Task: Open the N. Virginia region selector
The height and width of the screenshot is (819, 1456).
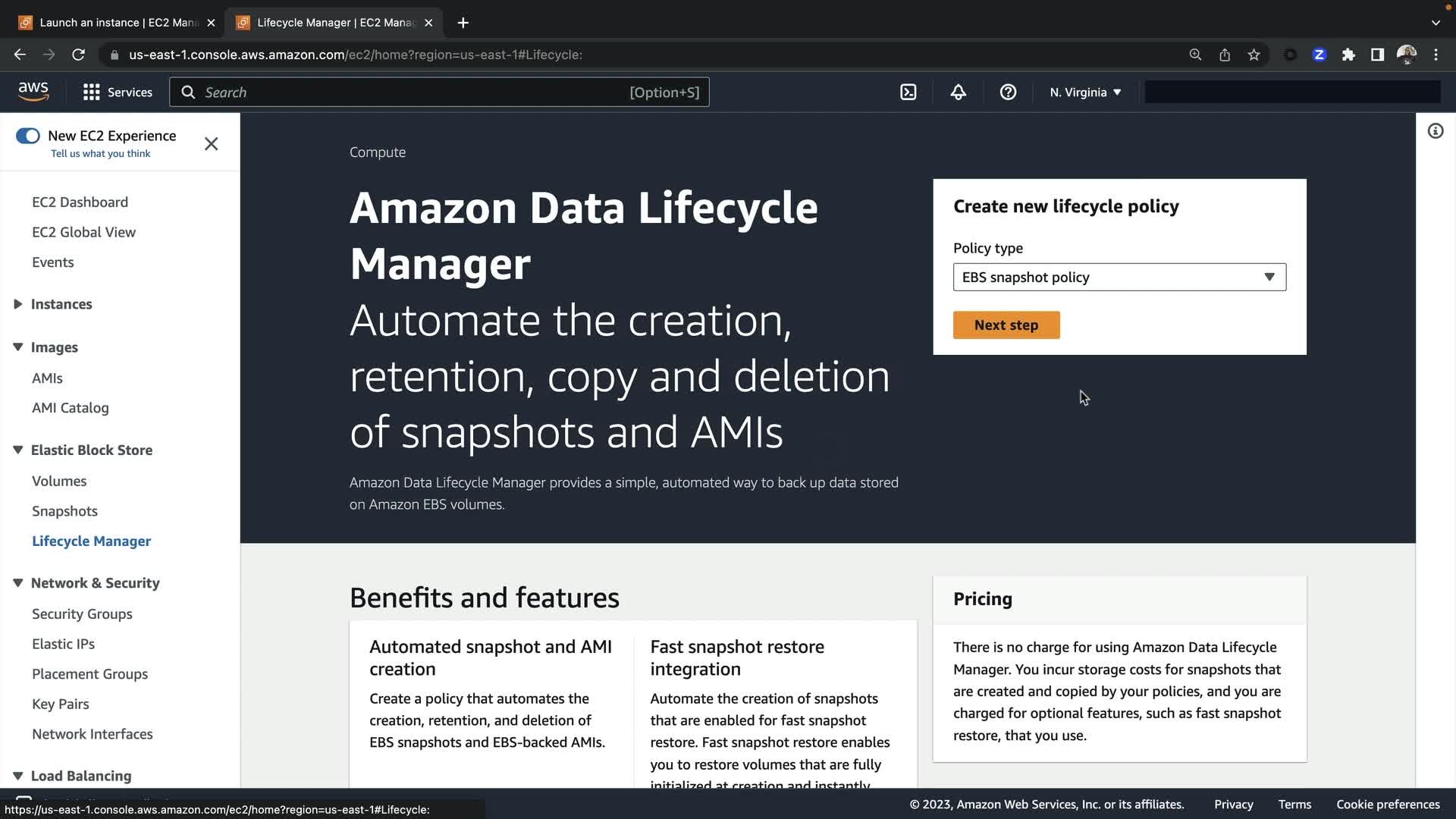Action: click(x=1084, y=92)
